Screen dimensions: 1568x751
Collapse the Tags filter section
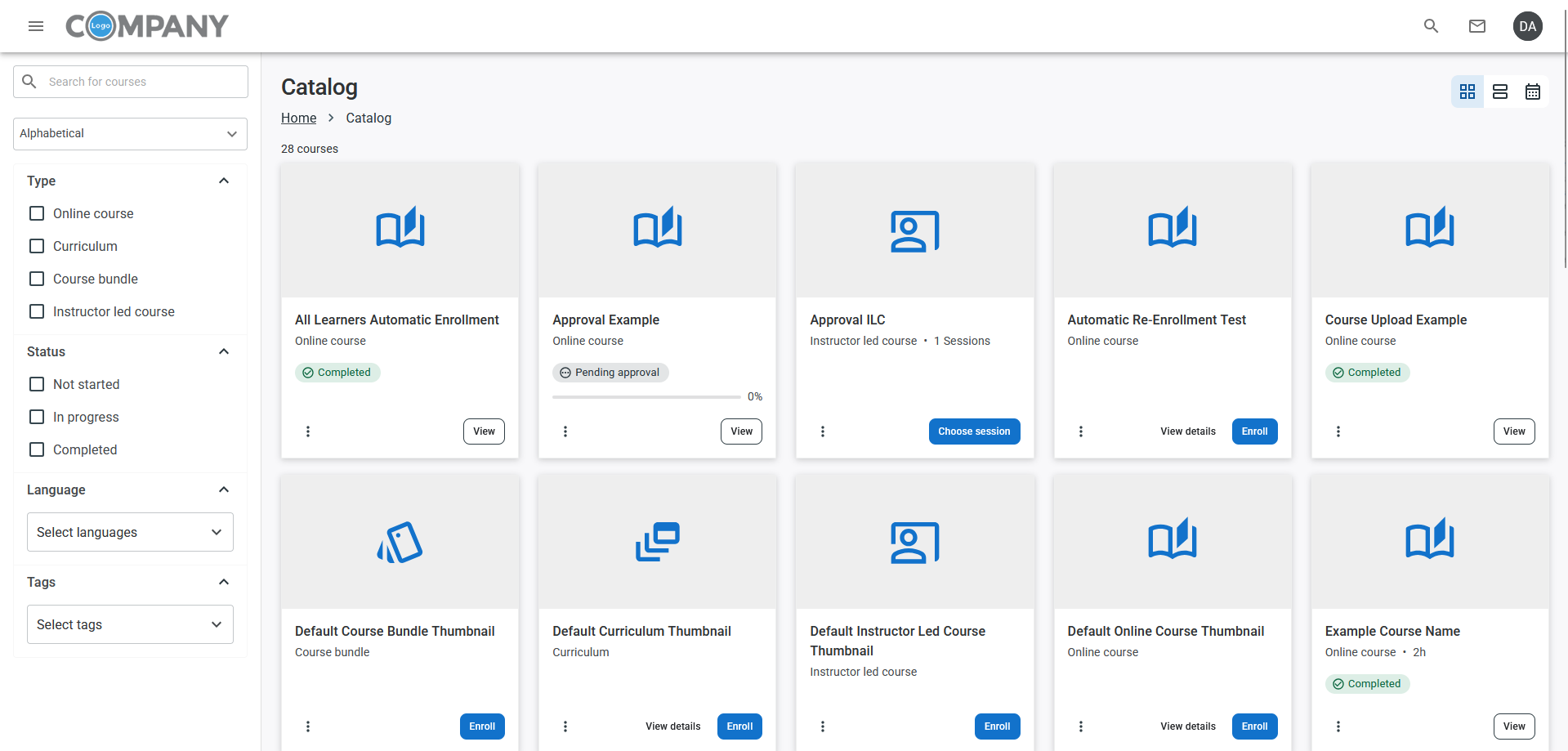point(224,582)
